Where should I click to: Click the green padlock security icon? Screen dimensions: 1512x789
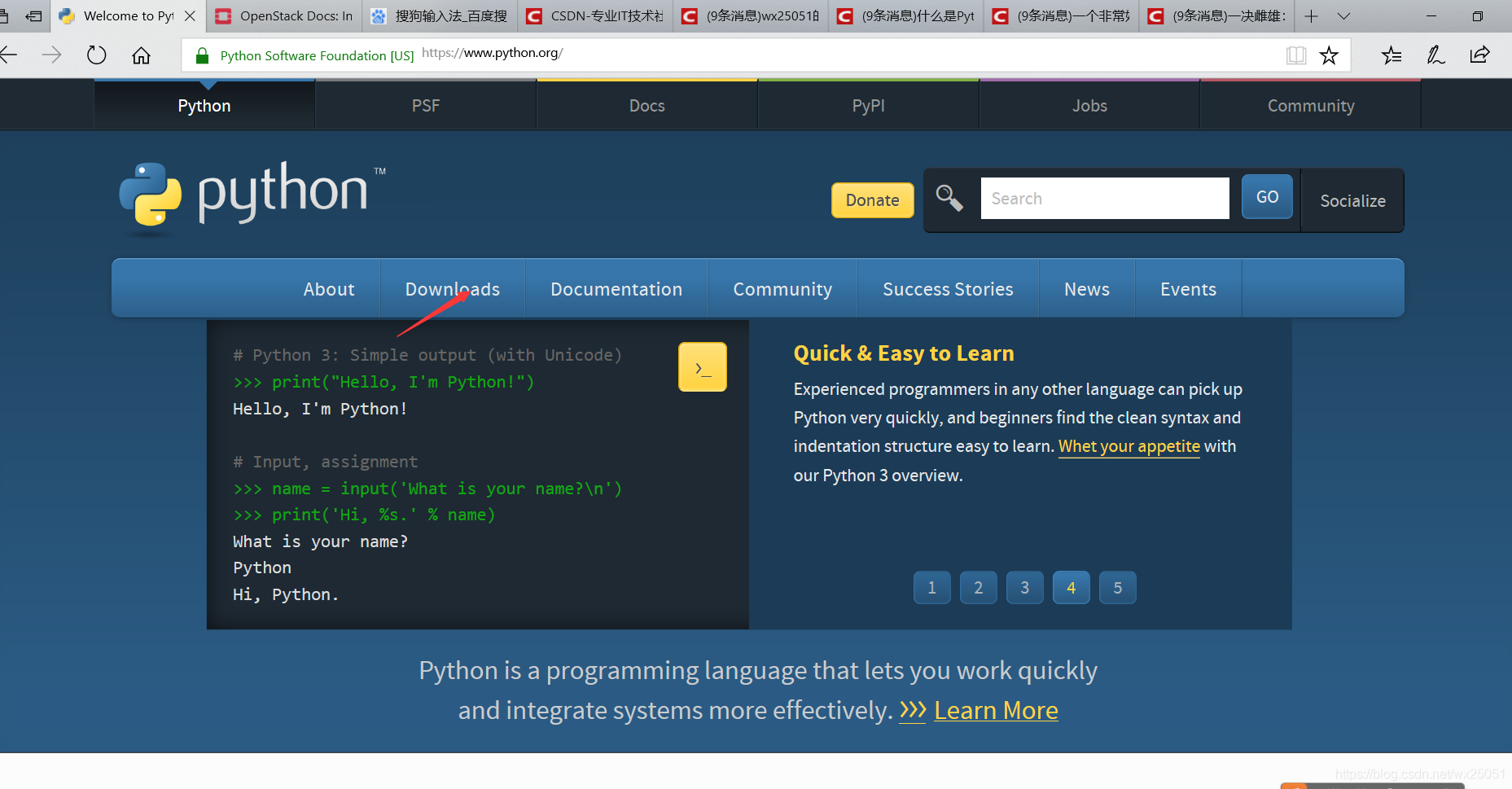202,55
